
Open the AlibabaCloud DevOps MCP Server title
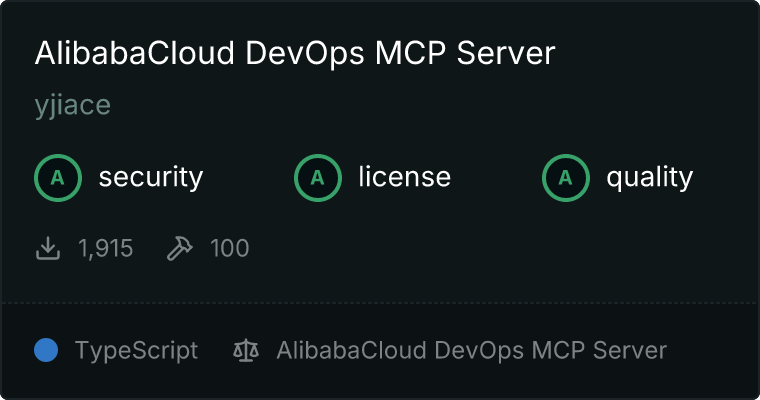tap(294, 53)
